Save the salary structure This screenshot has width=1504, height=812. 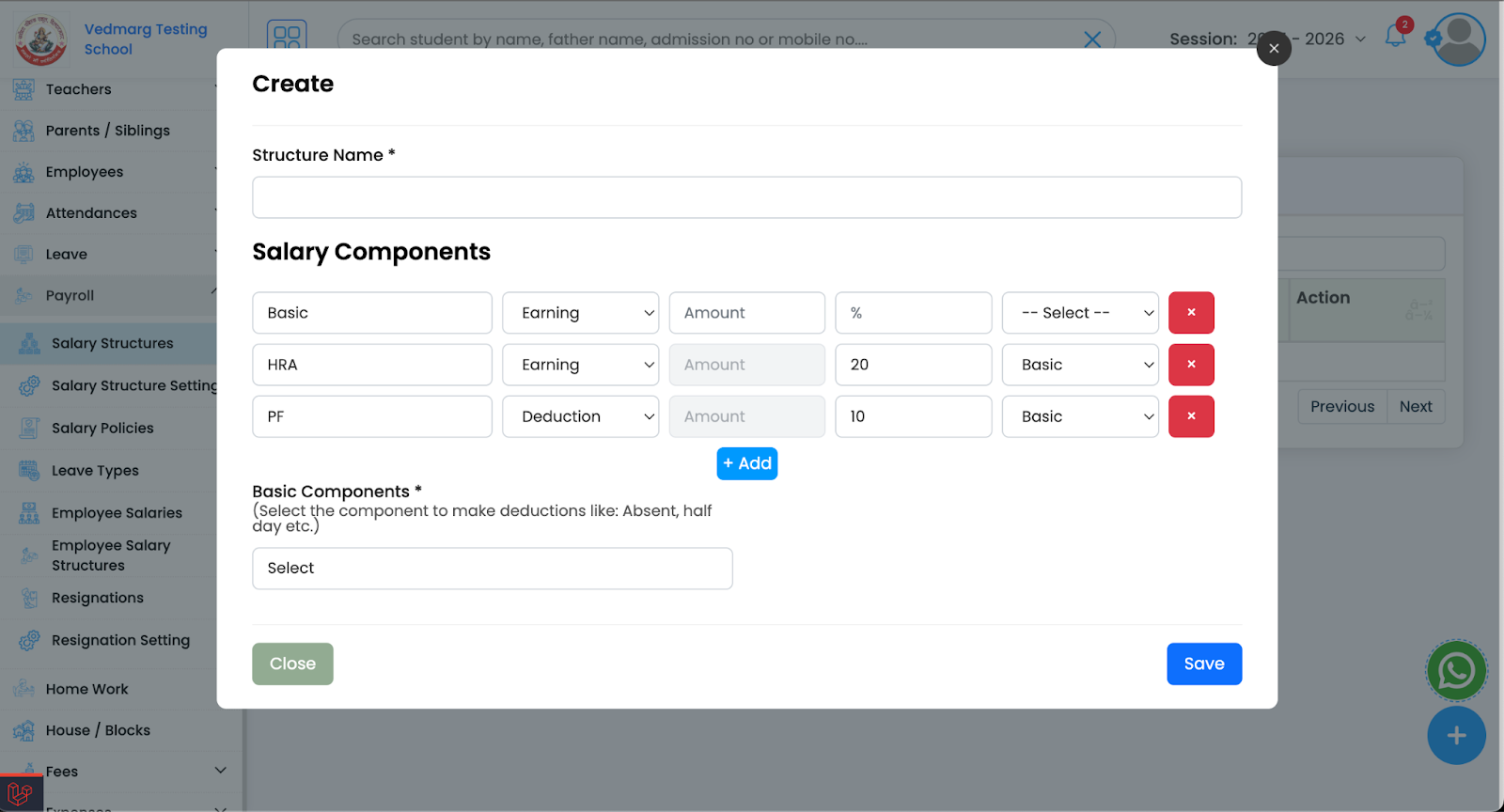[1204, 664]
